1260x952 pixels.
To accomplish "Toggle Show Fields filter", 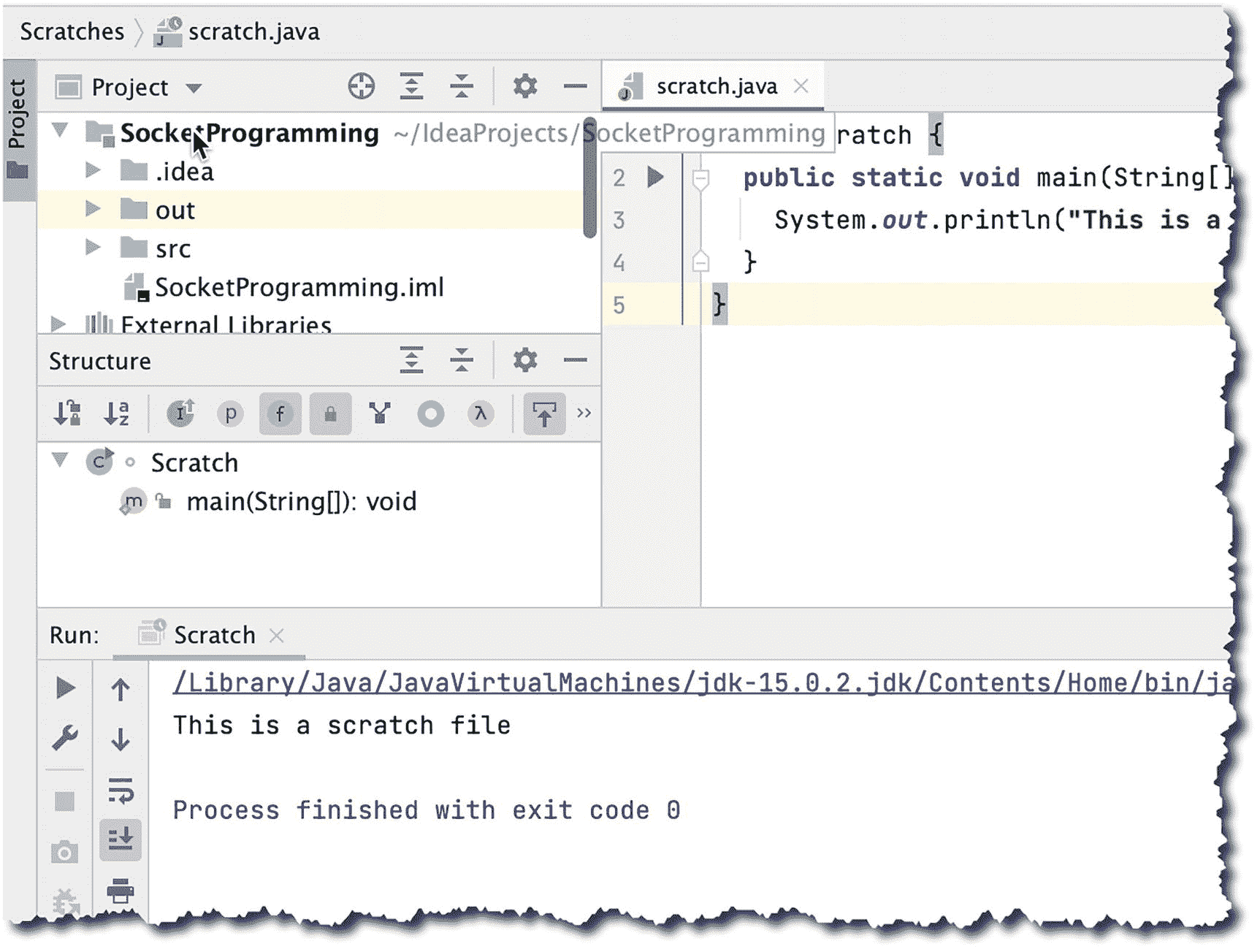I will (280, 414).
